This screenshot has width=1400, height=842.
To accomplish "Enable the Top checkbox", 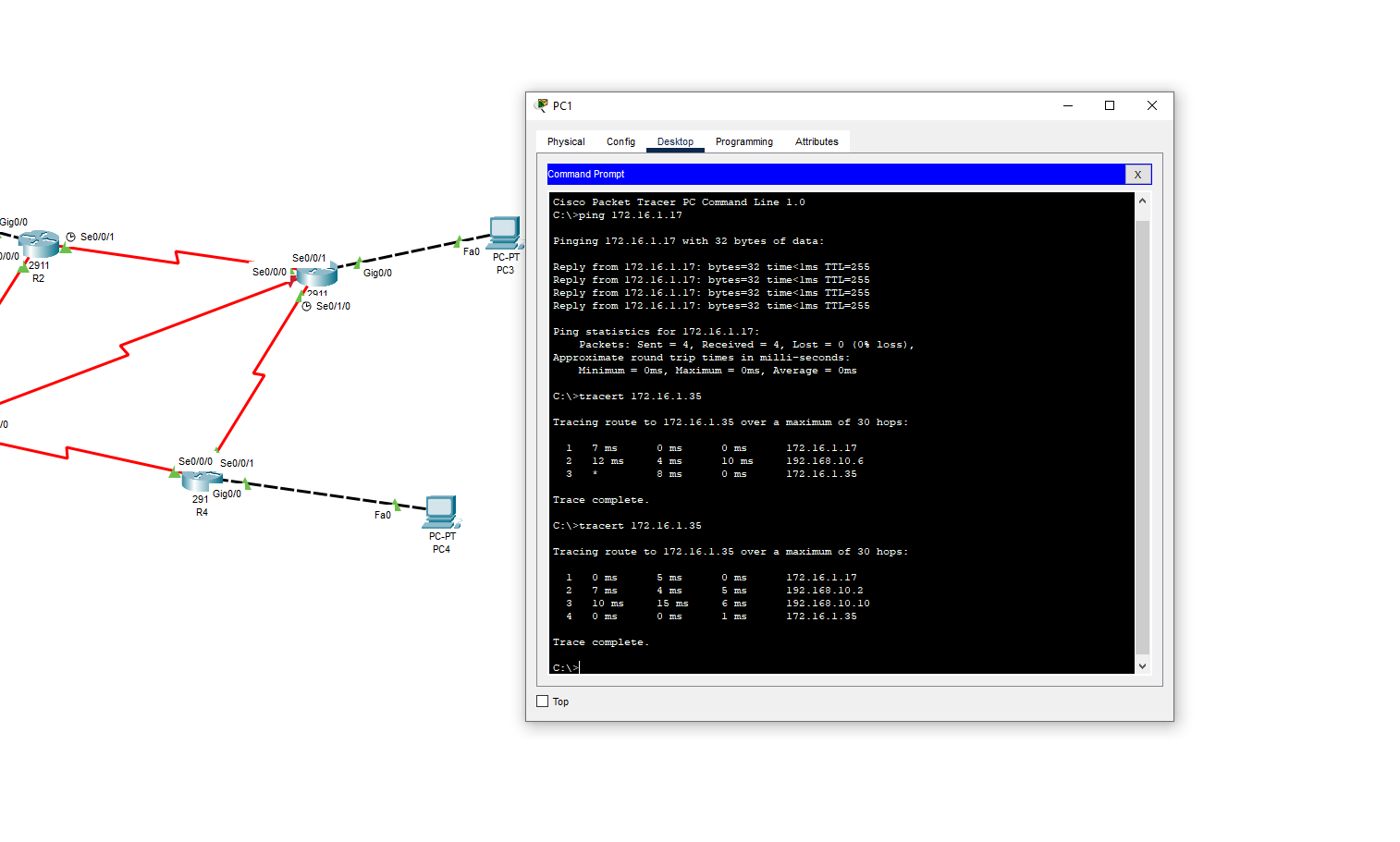I will tap(543, 701).
